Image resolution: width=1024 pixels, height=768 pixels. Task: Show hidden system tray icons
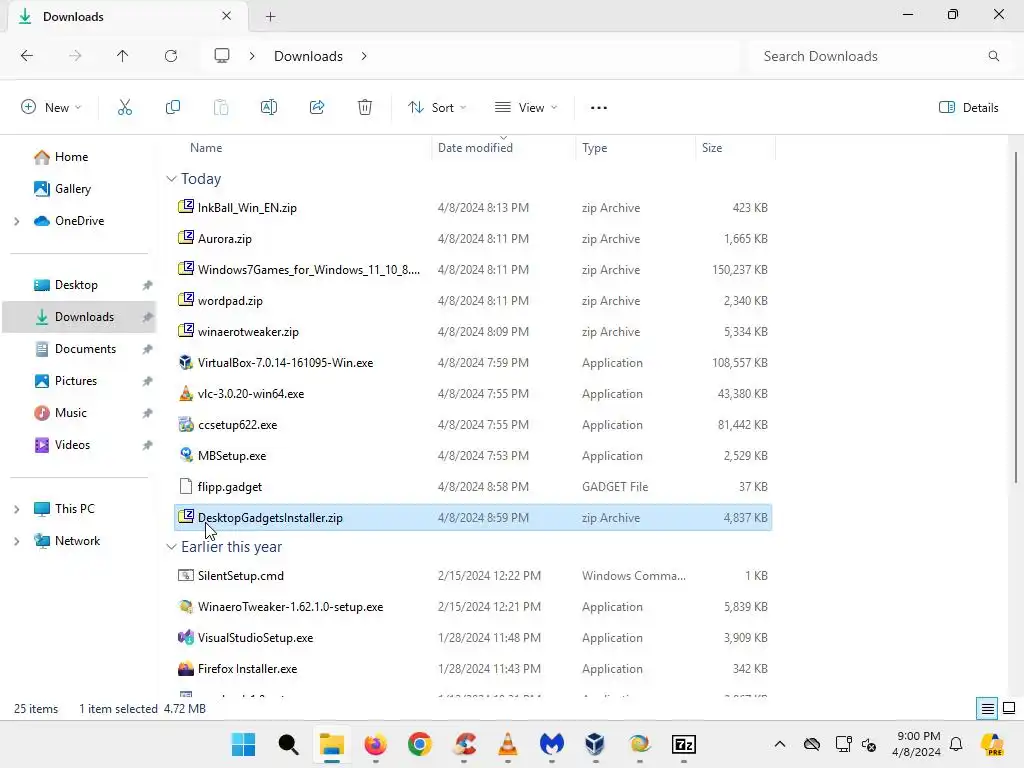coord(780,744)
